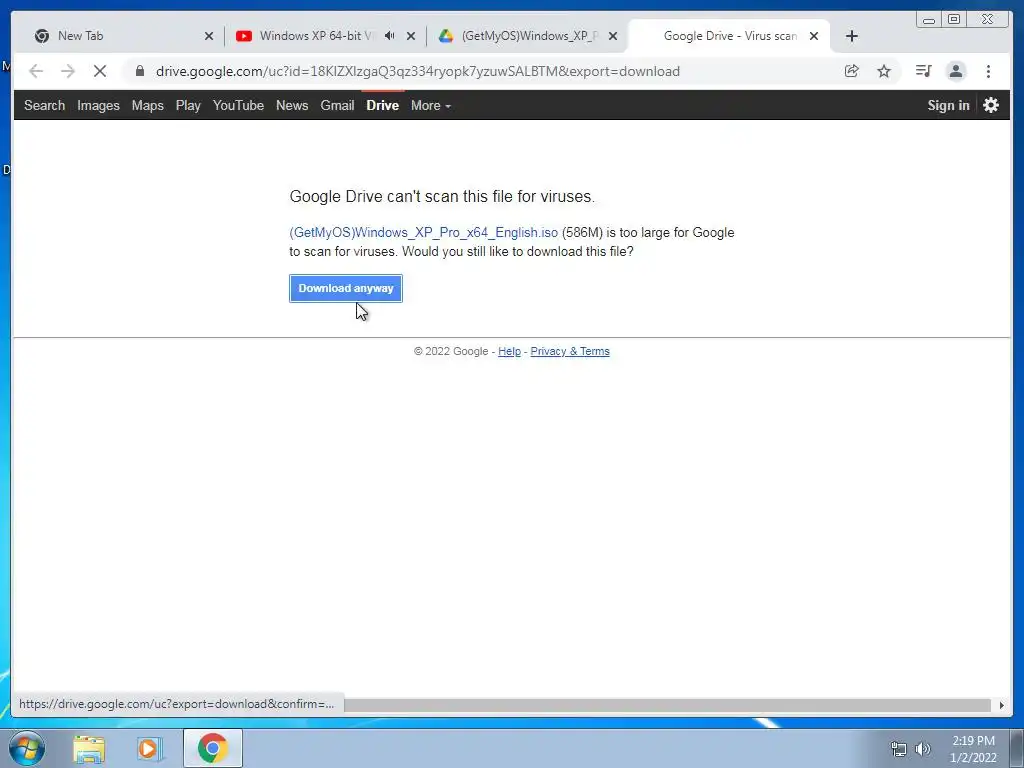Open the Help link in footer

[x=509, y=351]
